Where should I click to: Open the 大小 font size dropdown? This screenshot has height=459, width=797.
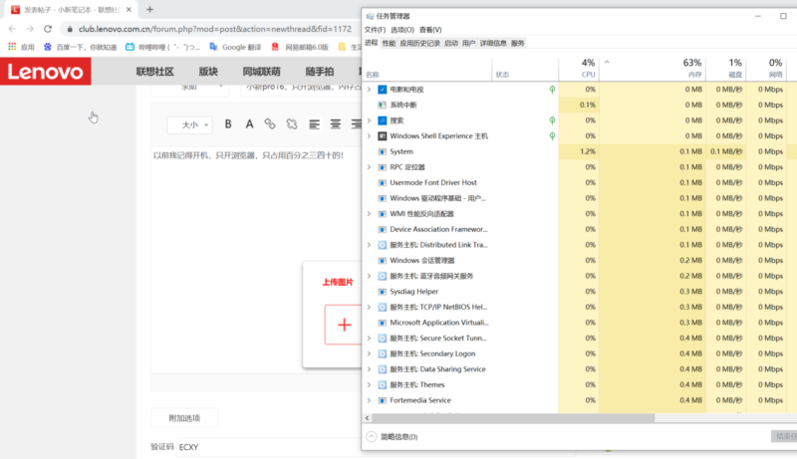[x=195, y=125]
